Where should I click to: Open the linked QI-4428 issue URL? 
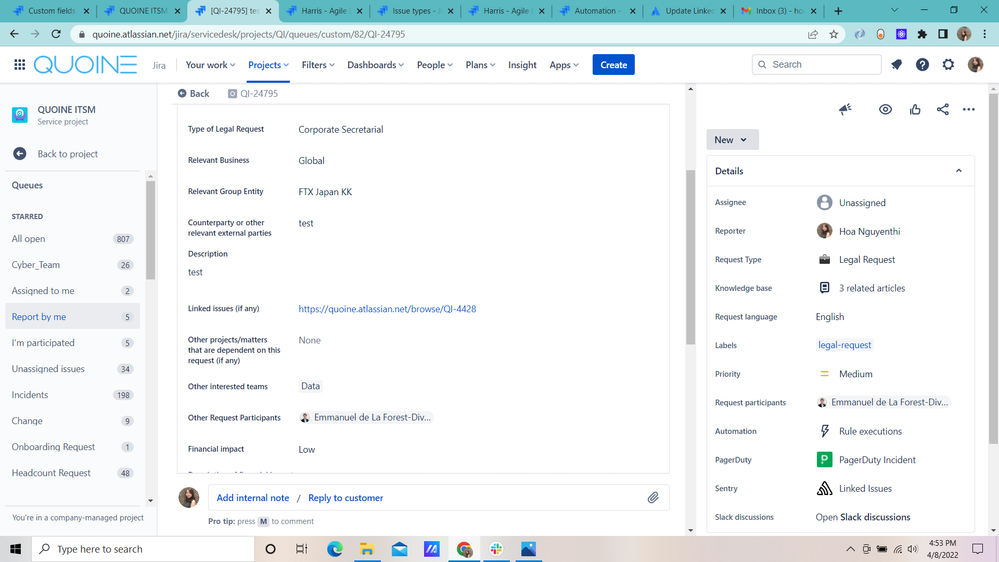387,309
